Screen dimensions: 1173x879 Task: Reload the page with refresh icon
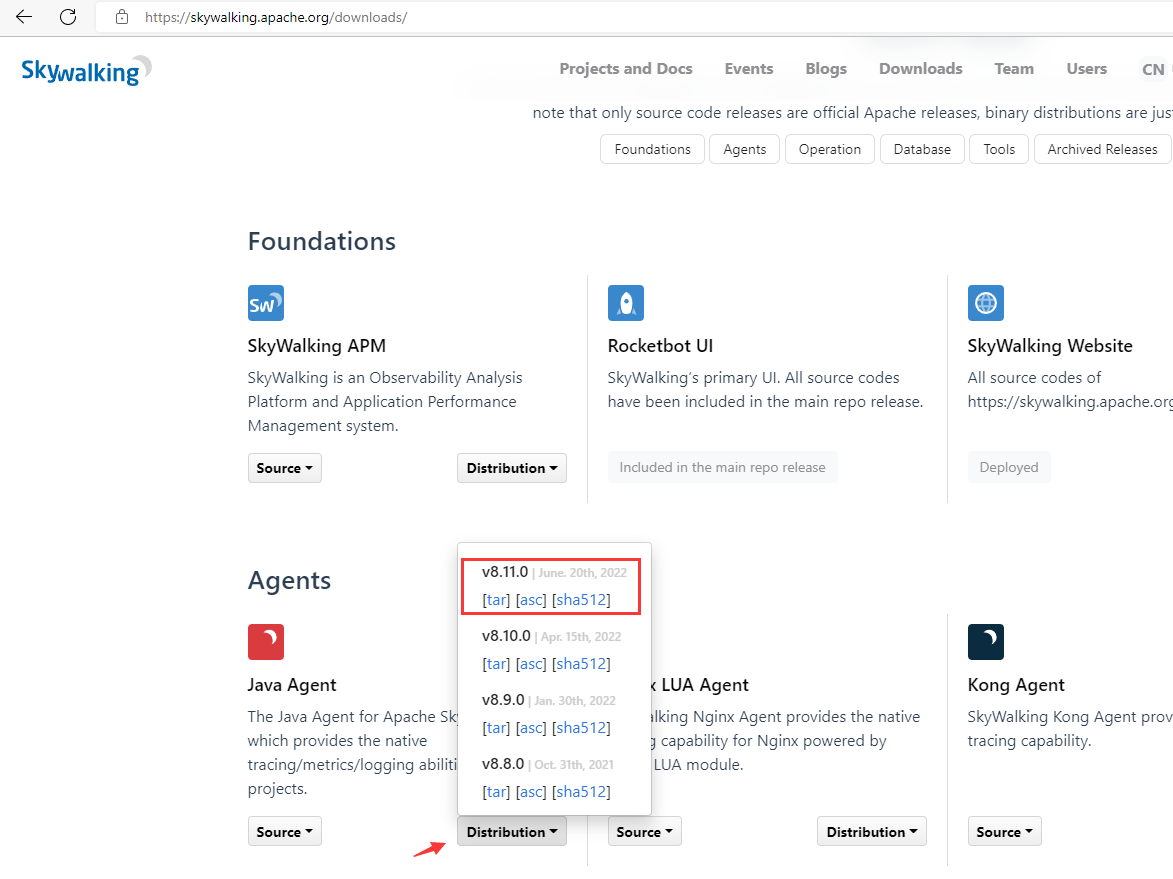coord(68,17)
